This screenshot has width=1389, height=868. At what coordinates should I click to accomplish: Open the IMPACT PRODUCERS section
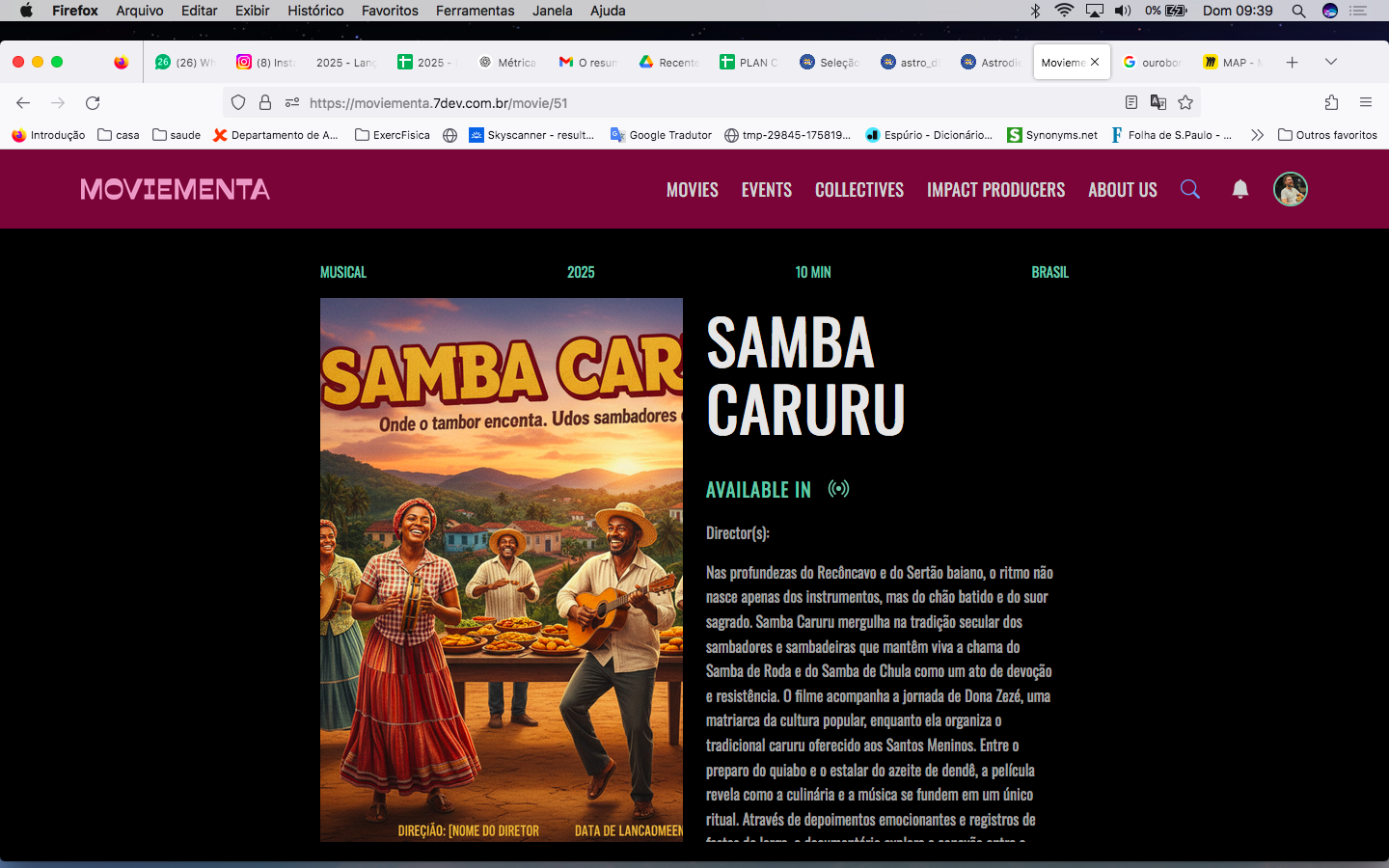point(995,190)
